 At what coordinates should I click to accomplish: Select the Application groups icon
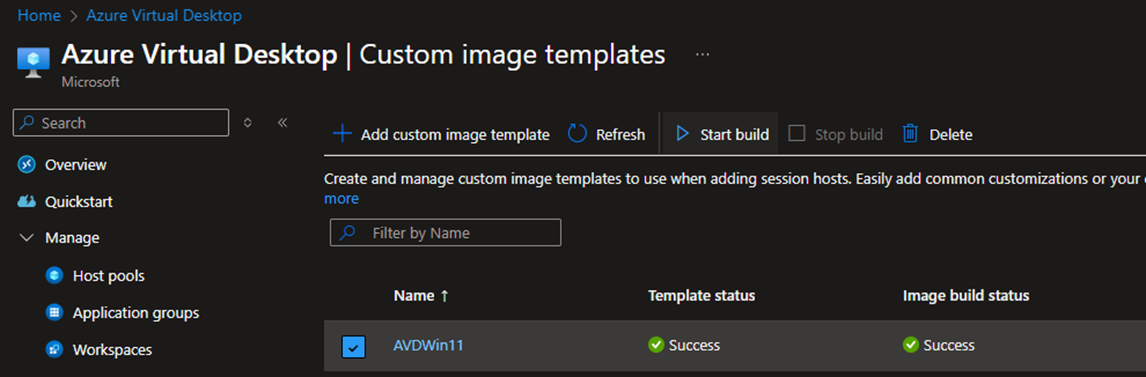(54, 313)
